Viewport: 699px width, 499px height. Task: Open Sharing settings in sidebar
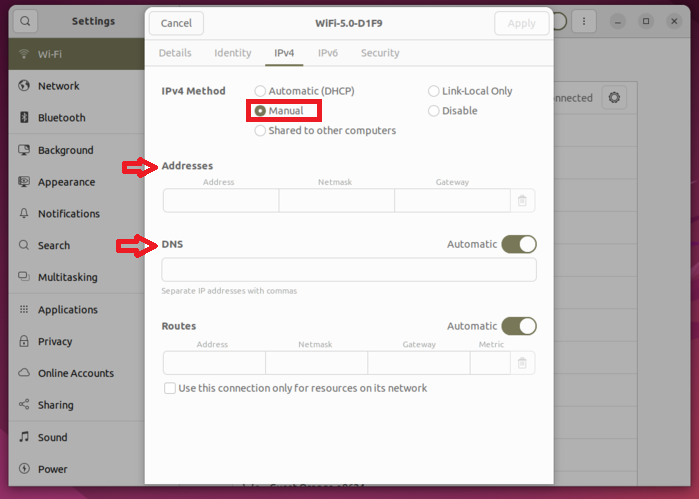point(76,405)
